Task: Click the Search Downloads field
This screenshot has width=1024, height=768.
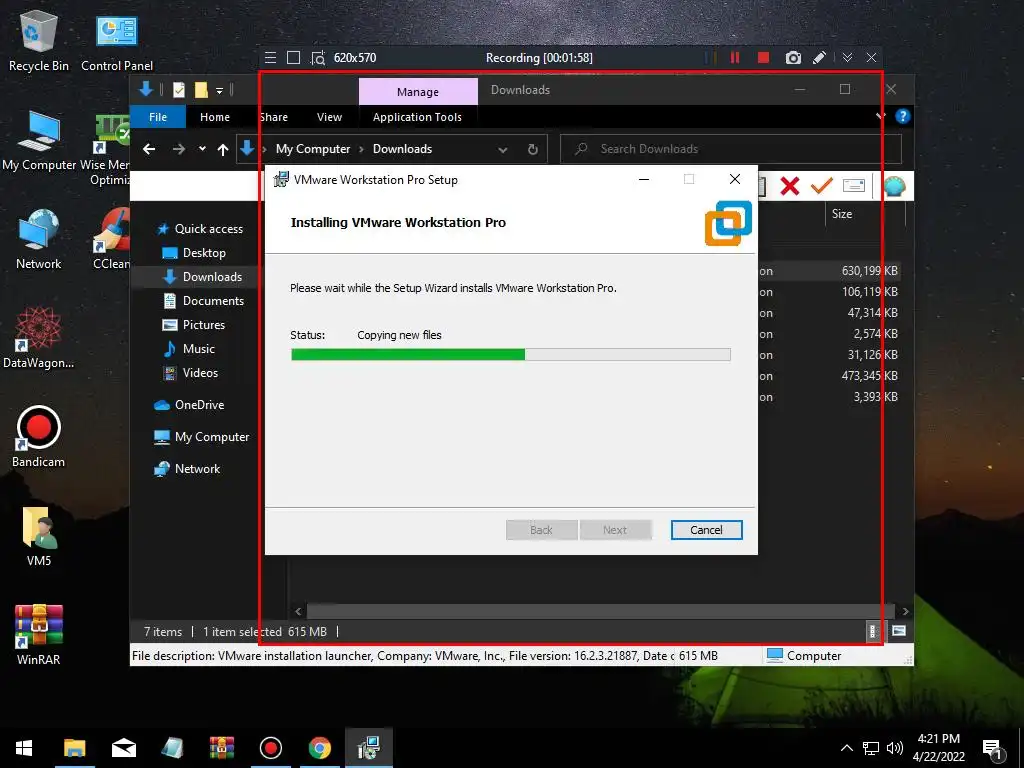Action: pyautogui.click(x=731, y=149)
